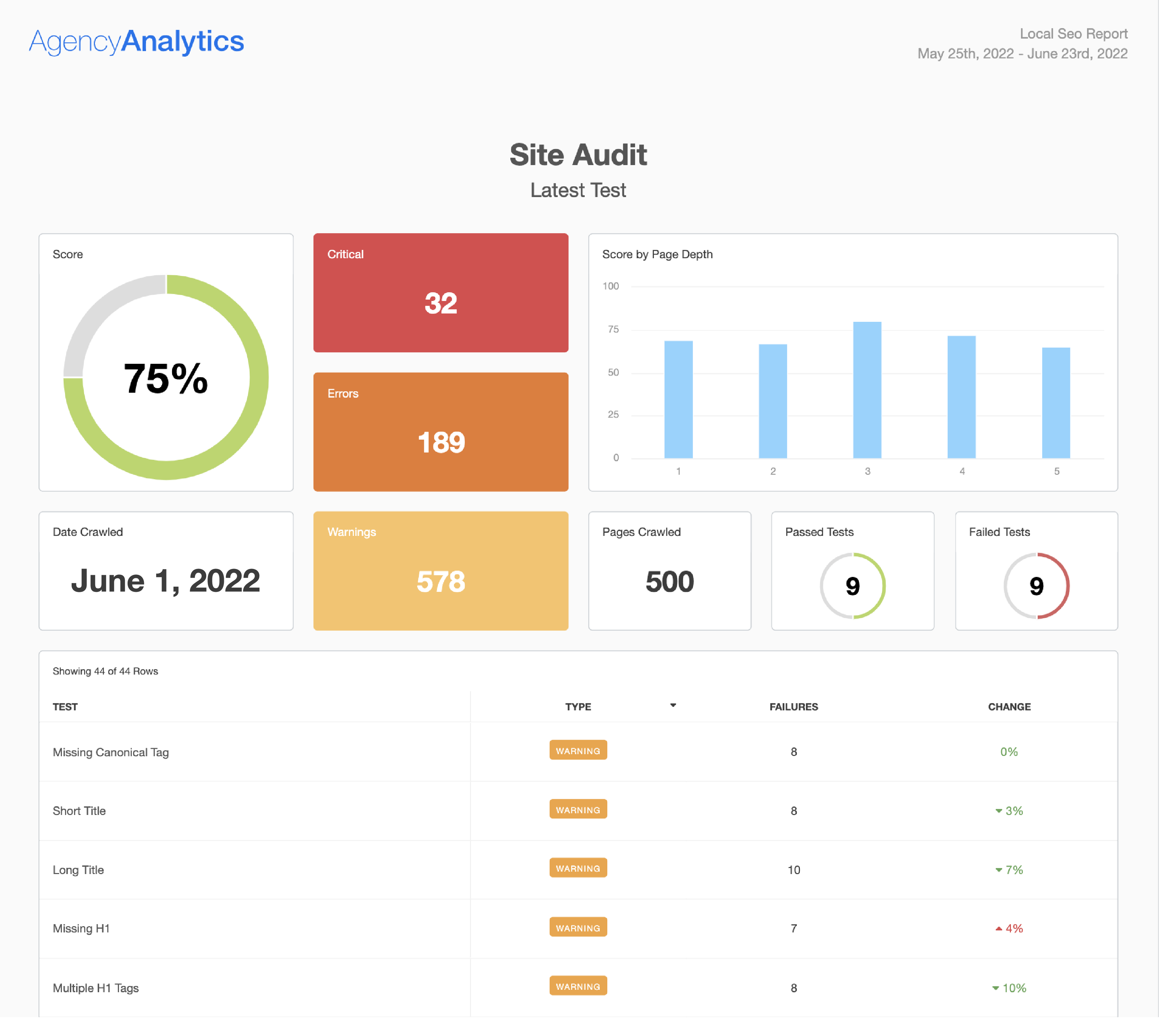
Task: Open the Missing H1 test row
Action: tap(81, 928)
